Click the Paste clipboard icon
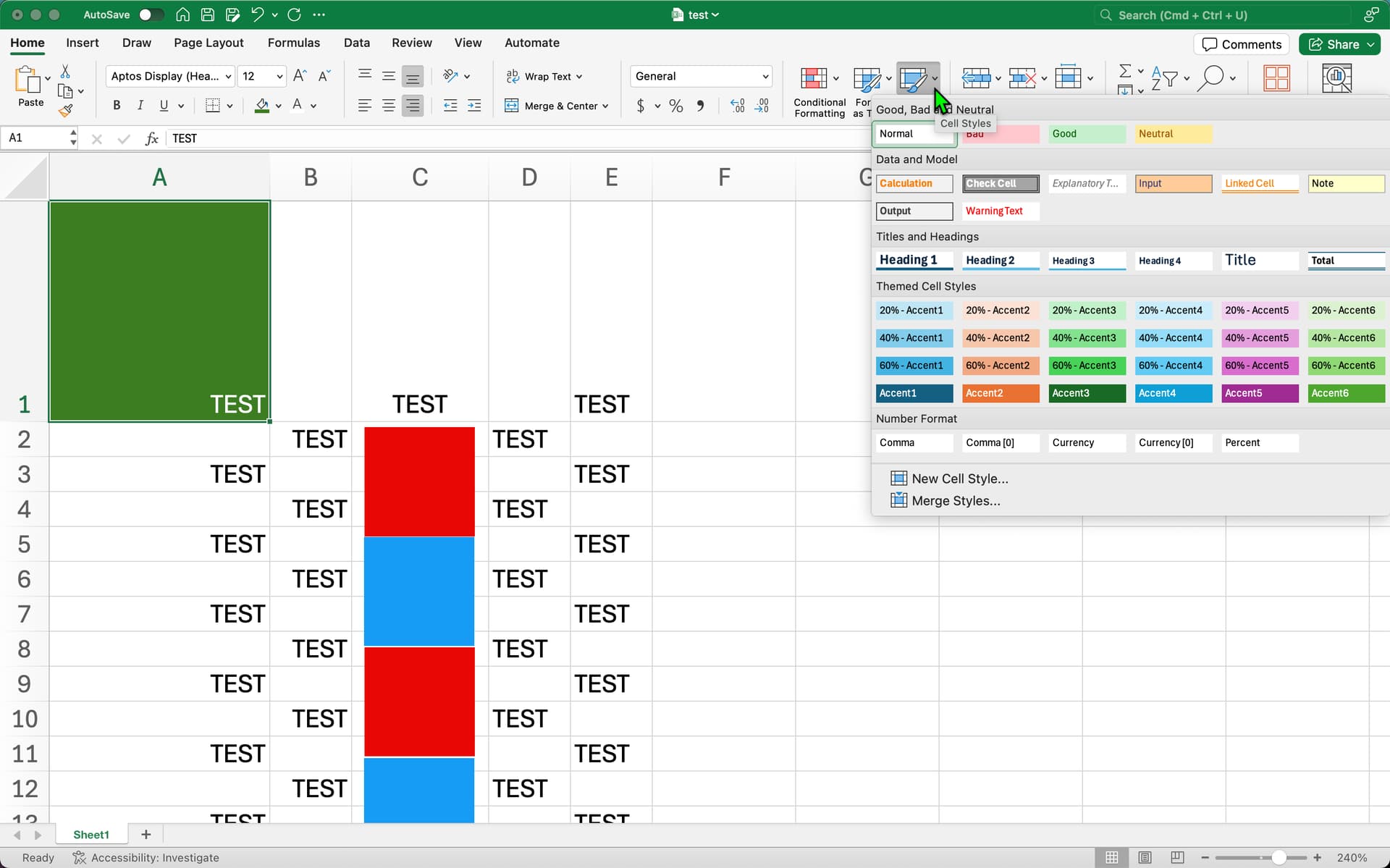 coord(28,78)
